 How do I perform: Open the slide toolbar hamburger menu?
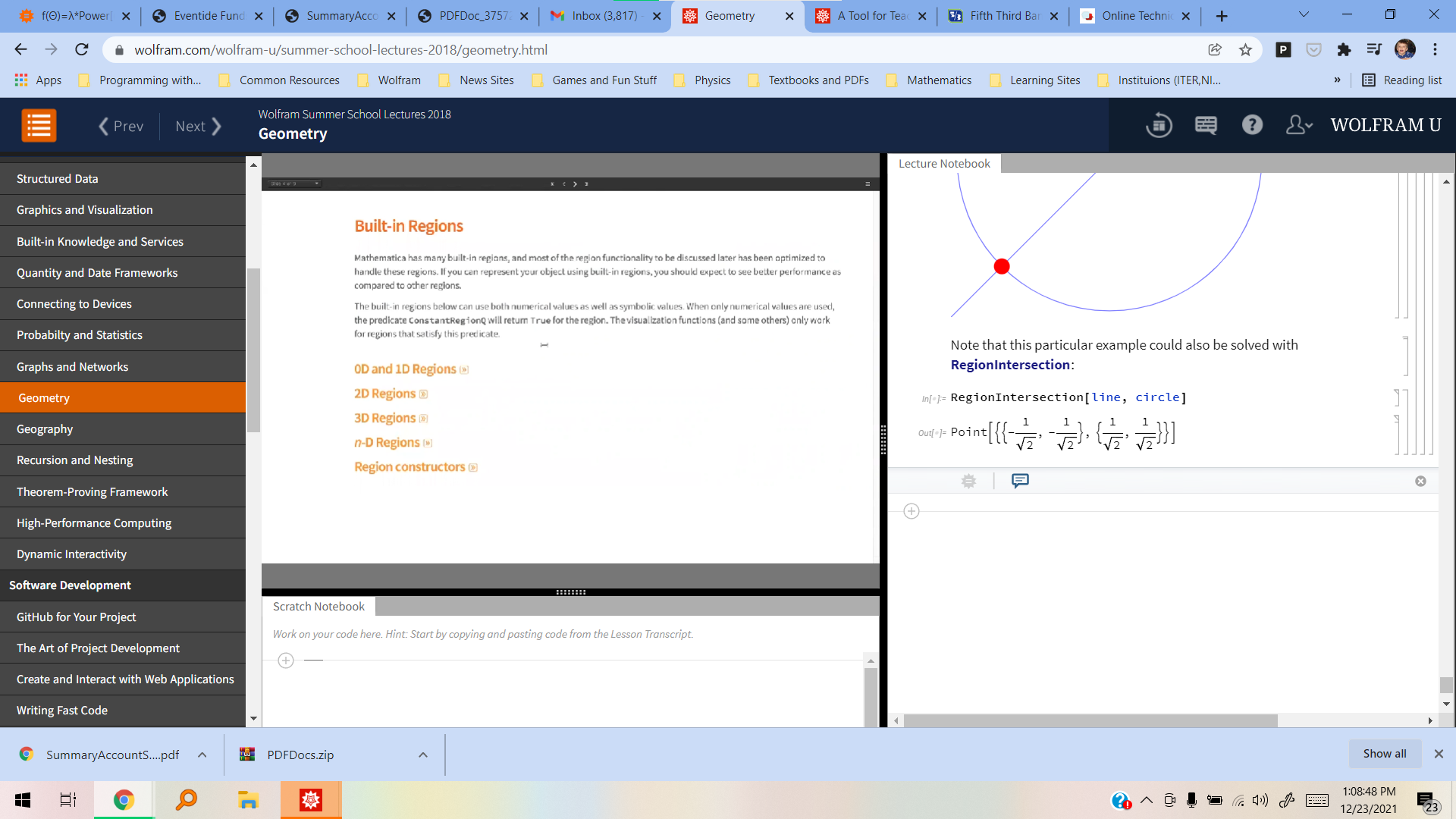click(868, 184)
